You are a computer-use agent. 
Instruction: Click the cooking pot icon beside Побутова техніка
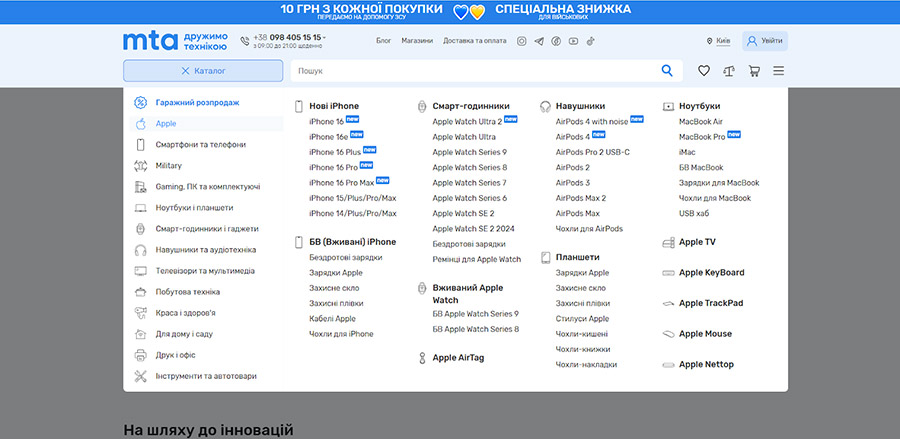tap(141, 292)
